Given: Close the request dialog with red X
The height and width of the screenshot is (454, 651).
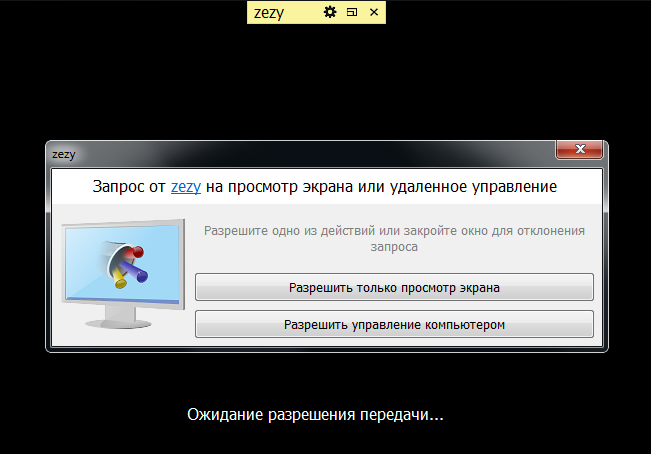Looking at the screenshot, I should (579, 151).
